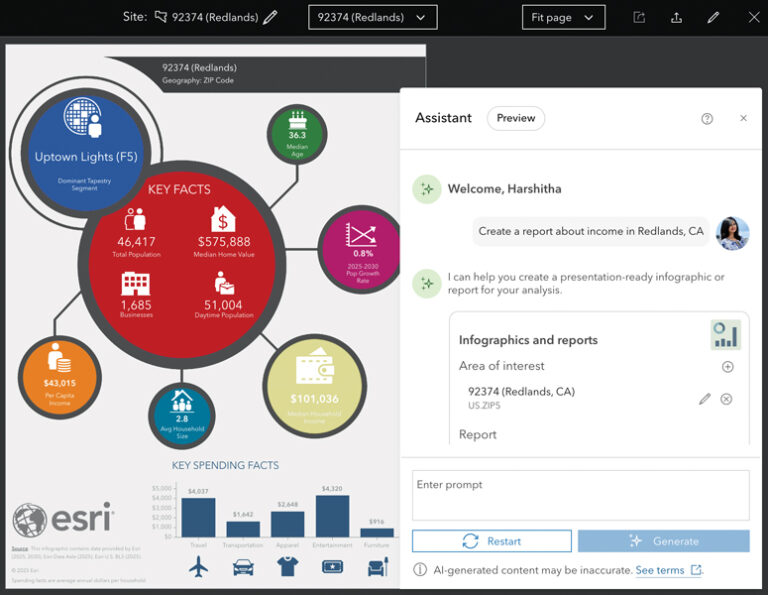Open the See terms link
The image size is (768, 595).
pyautogui.click(x=668, y=570)
